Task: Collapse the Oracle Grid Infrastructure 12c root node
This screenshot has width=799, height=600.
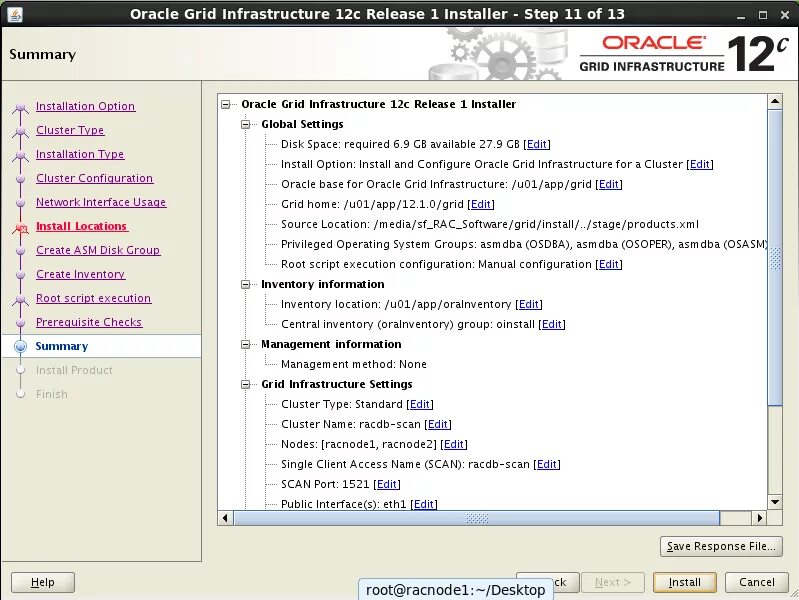Action: tap(226, 105)
